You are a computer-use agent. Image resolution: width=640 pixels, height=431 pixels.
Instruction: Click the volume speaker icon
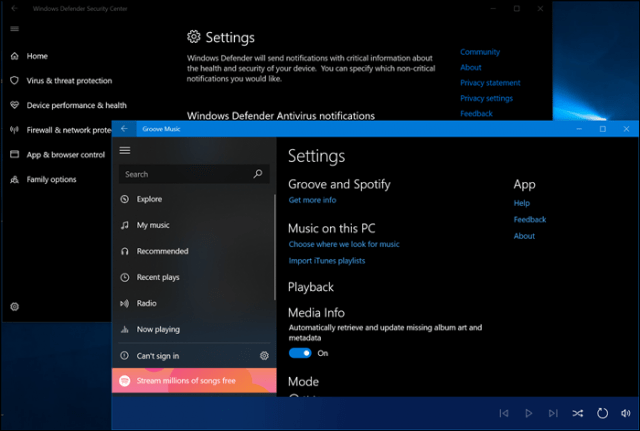pyautogui.click(x=626, y=413)
